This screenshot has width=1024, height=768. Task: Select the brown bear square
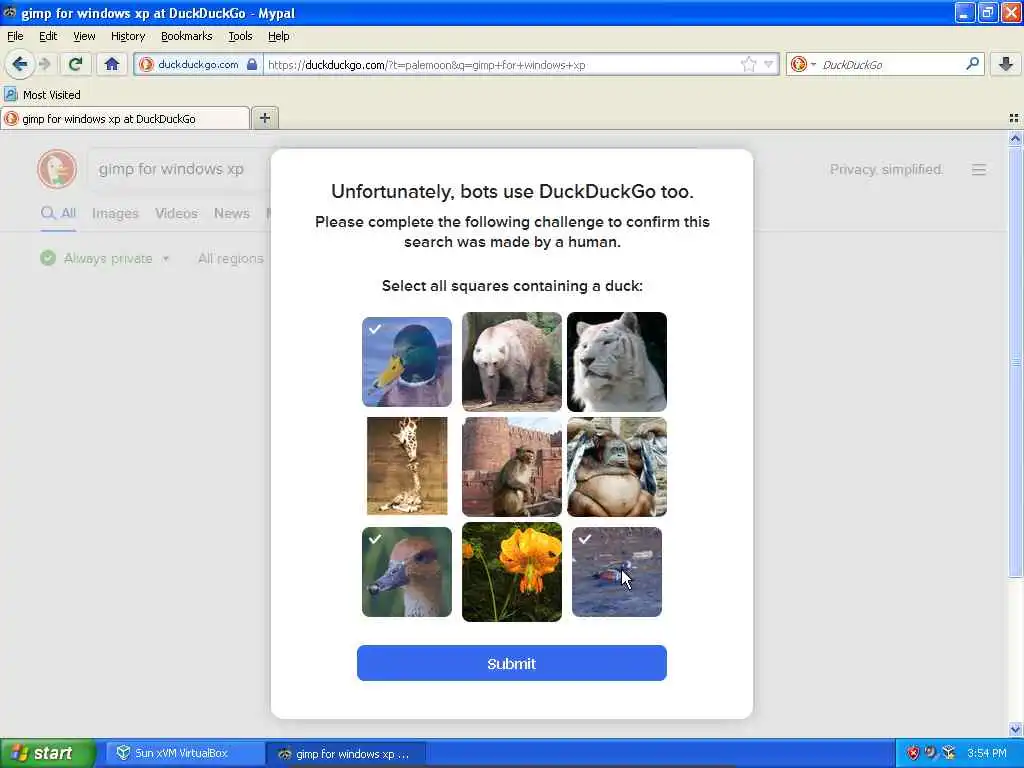click(x=512, y=362)
